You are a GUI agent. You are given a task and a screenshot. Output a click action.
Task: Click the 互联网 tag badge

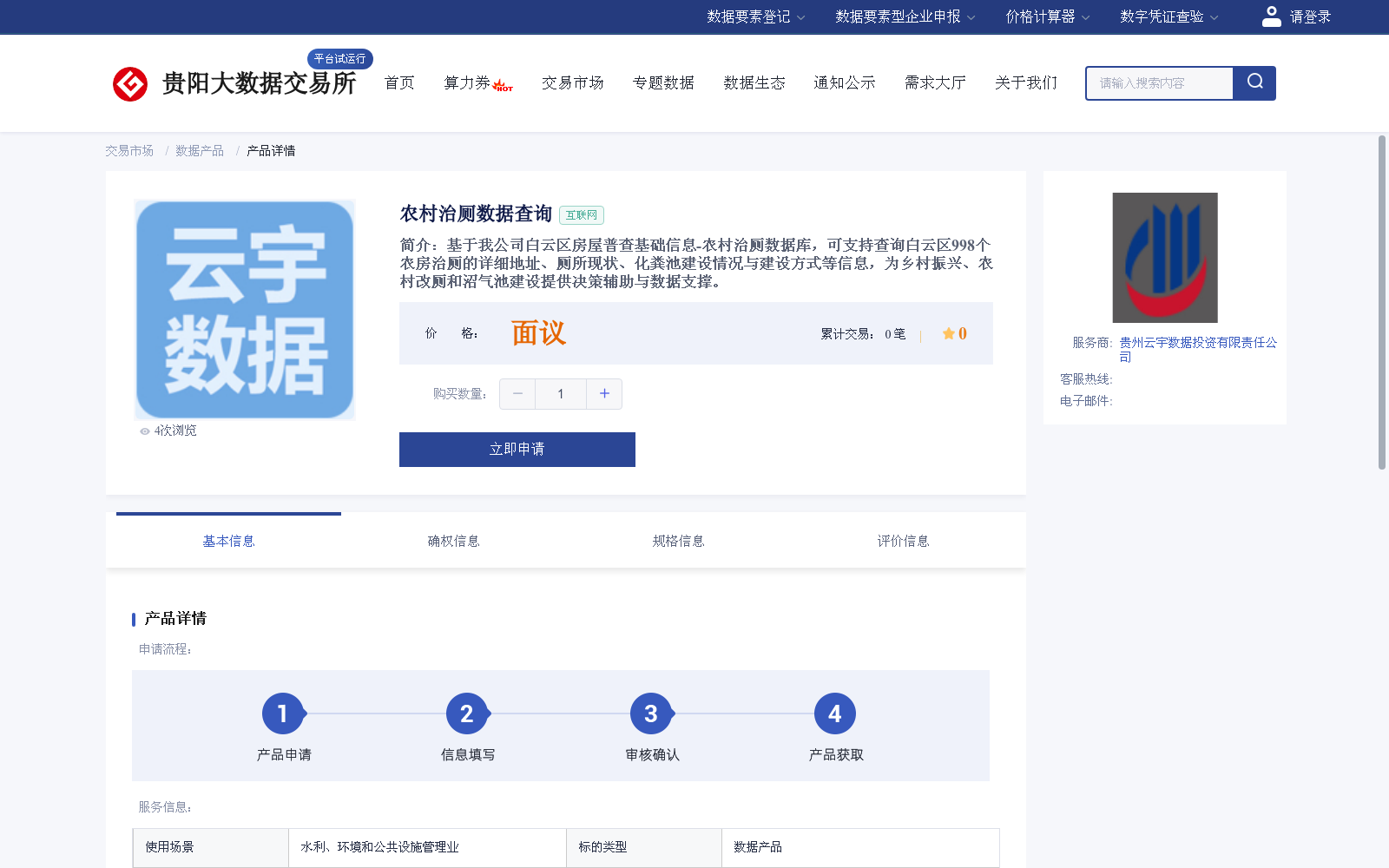[x=582, y=215]
